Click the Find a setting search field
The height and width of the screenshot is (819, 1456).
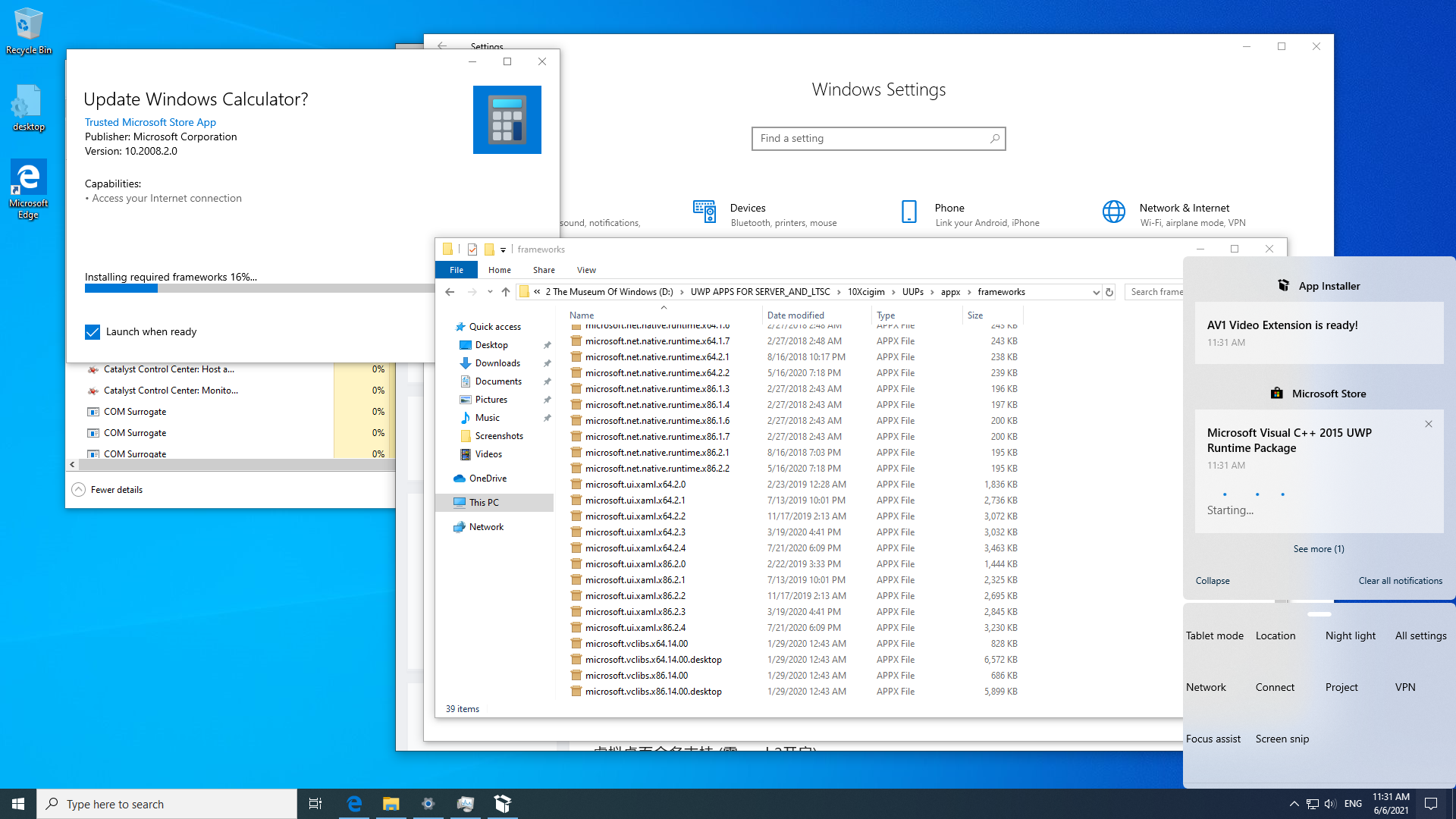878,139
